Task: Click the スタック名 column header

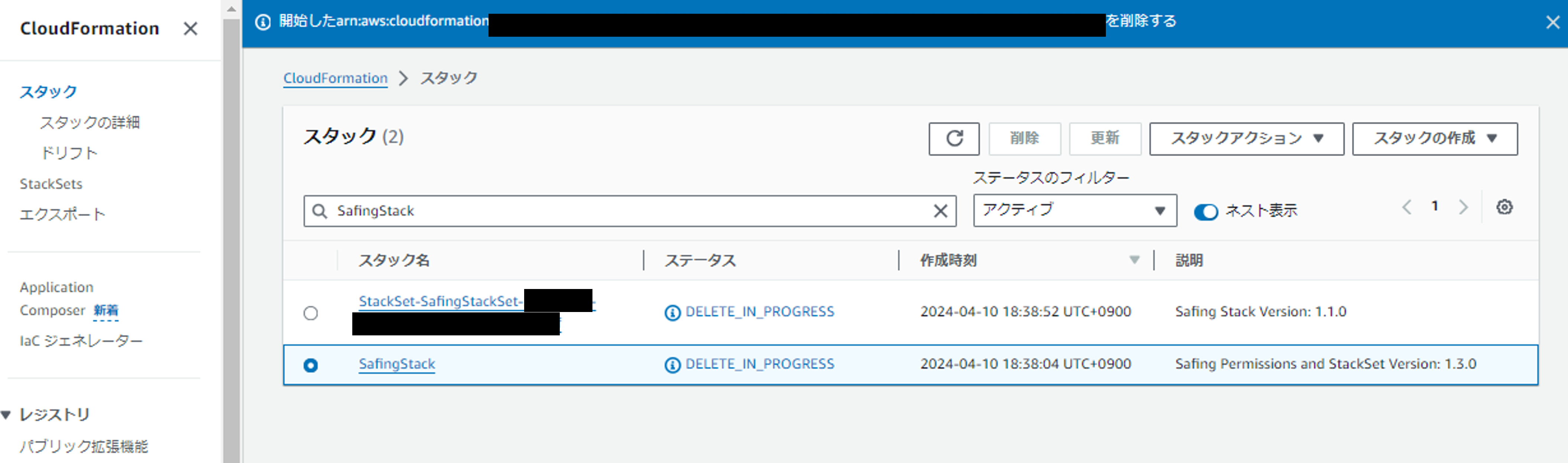Action: pos(394,260)
